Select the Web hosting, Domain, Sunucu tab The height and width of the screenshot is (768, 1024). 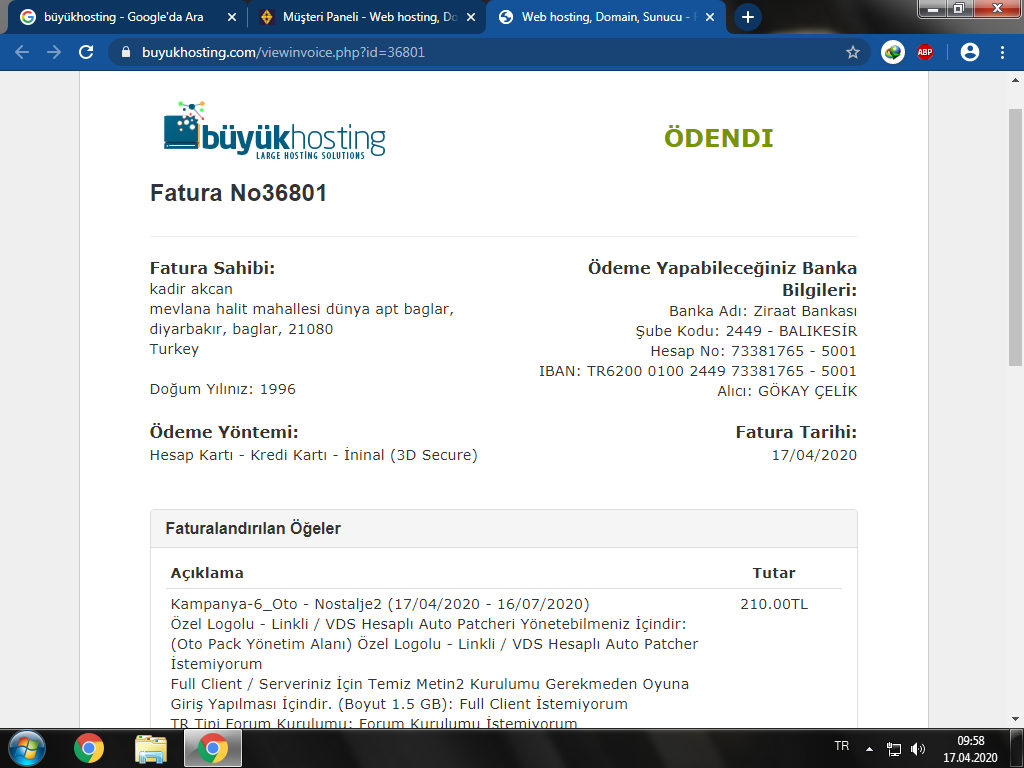tap(605, 17)
